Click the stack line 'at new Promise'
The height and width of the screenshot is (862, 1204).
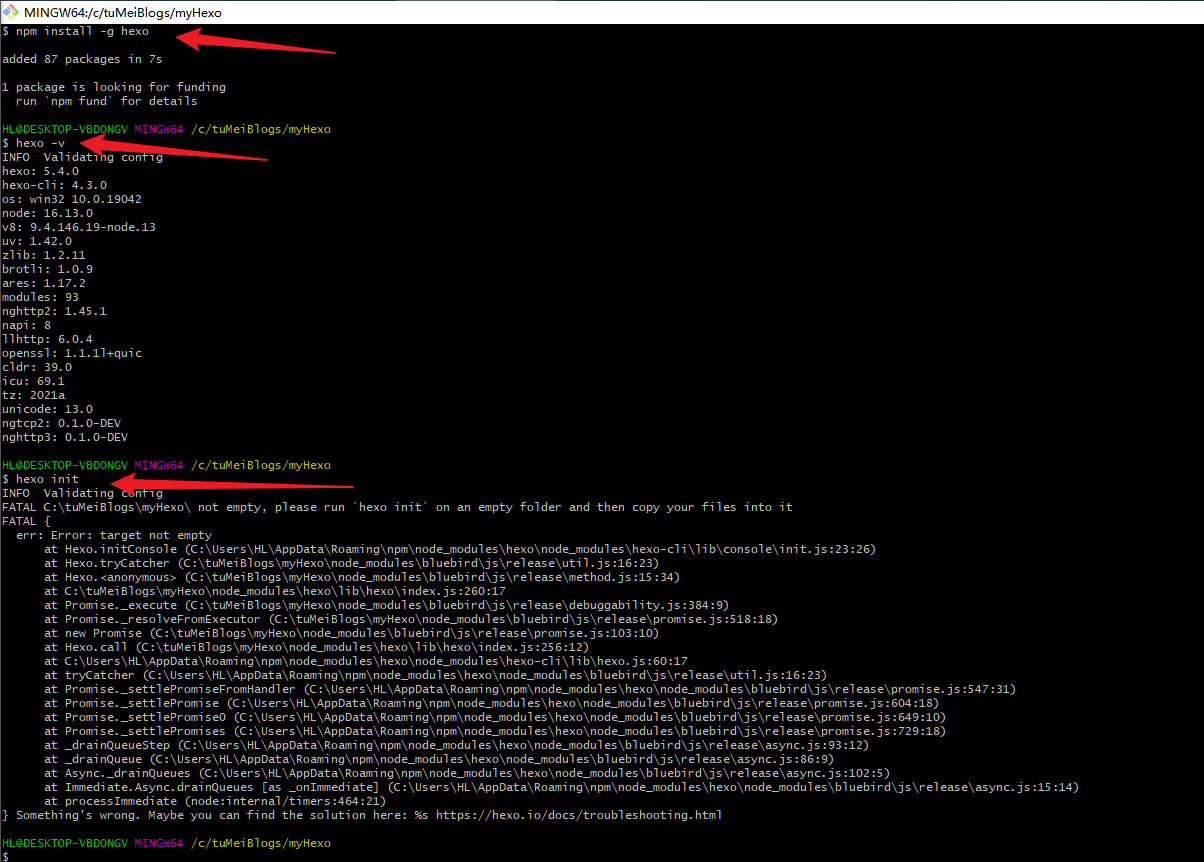coord(351,633)
